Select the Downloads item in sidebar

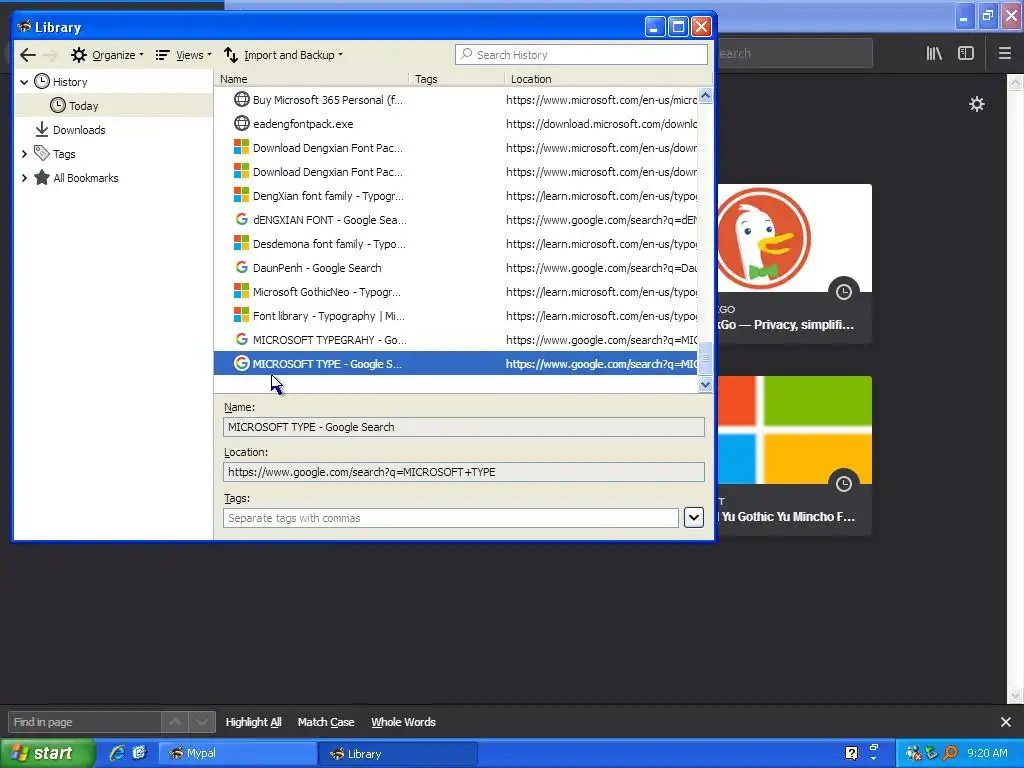(78, 130)
